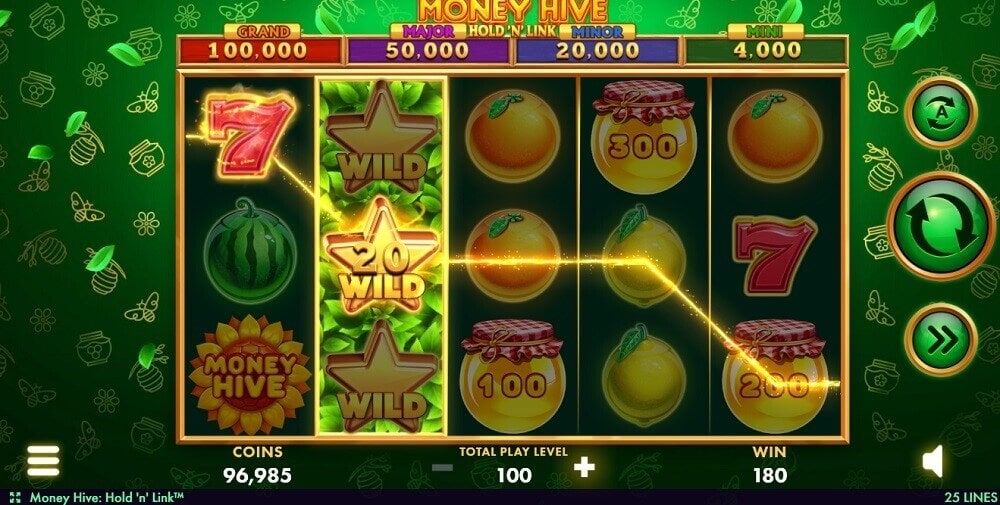Toggle fullscreen icon beside game title
Screen dimensions: 1000x505
coord(15,497)
